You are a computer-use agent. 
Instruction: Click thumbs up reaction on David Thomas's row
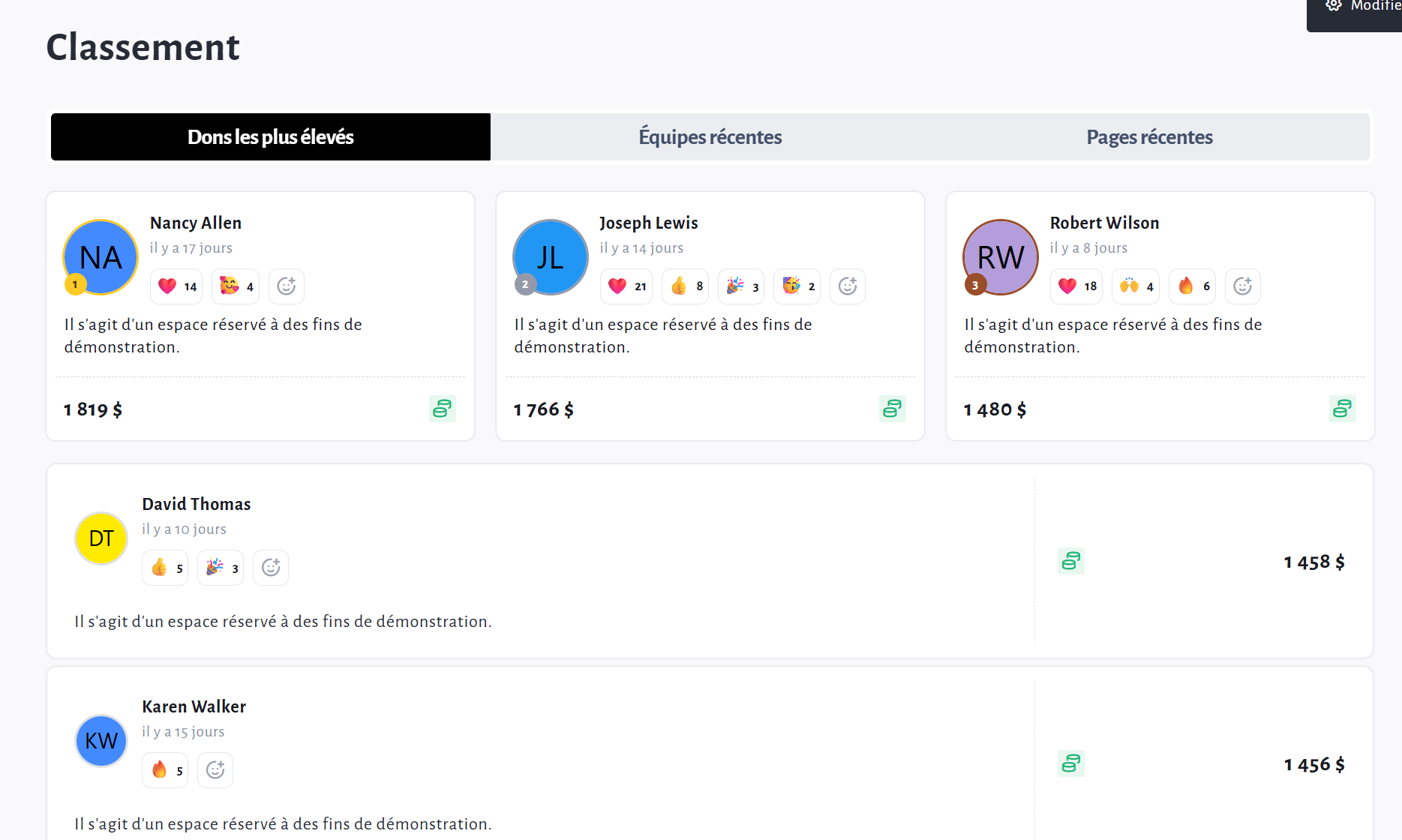pos(165,568)
